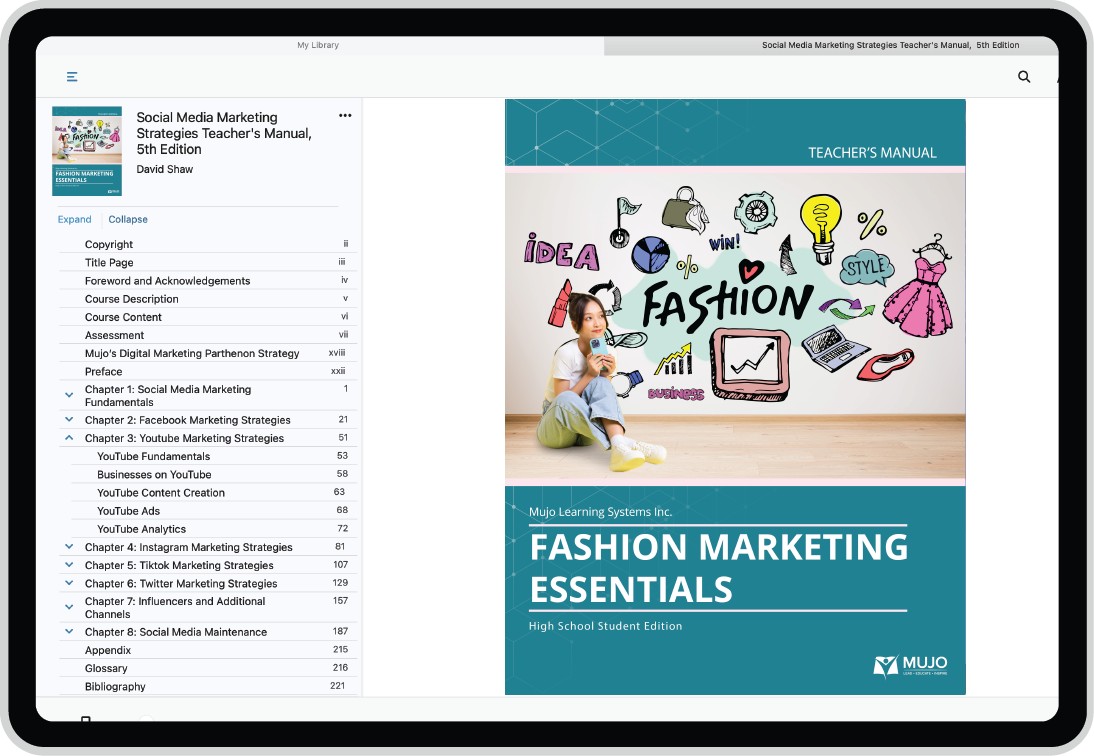Open Mujo's Digital Marketing Parthenon Strategy
This screenshot has height=756, width=1094.
tap(192, 353)
